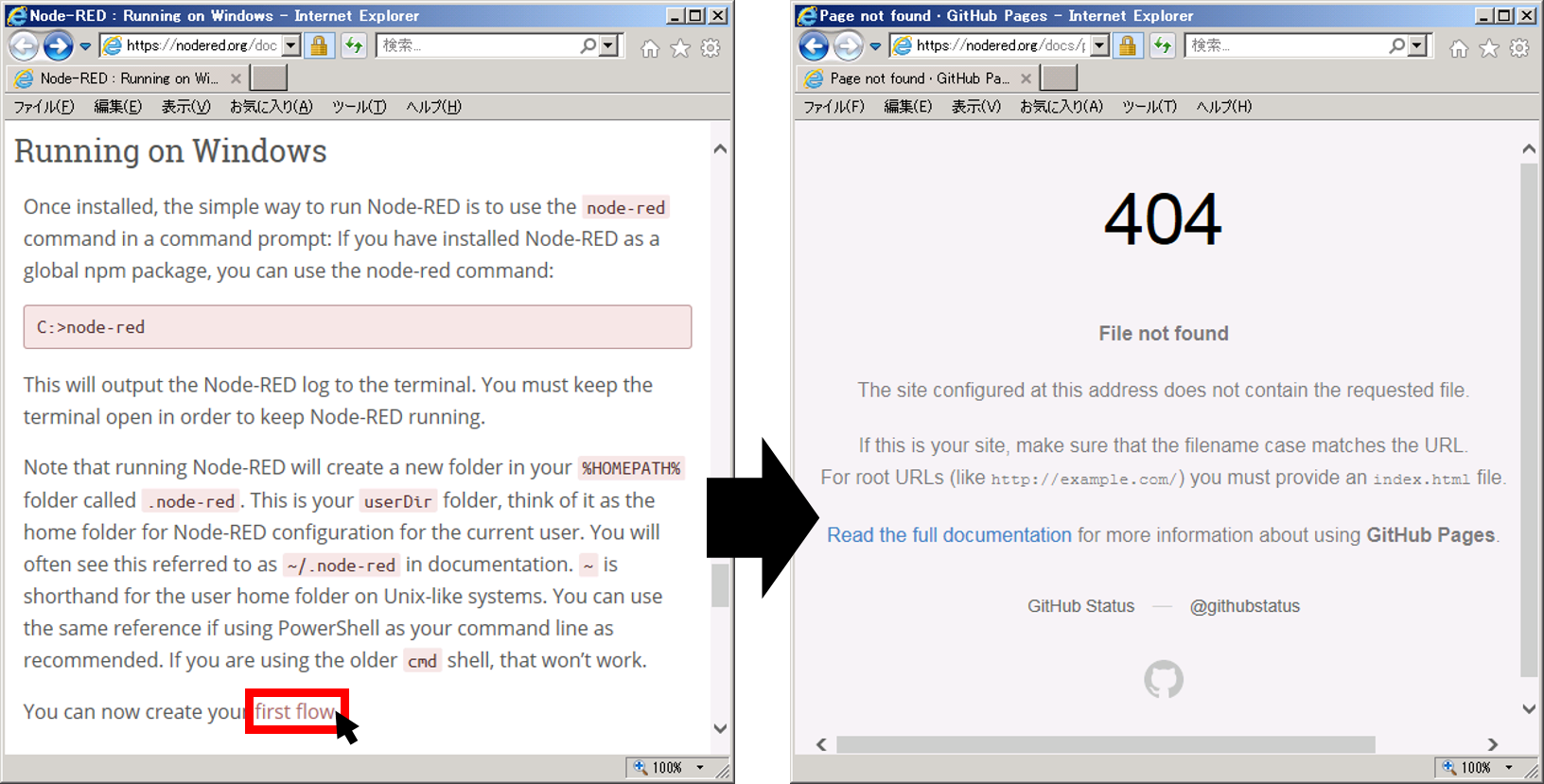1544x784 pixels.
Task: Click the refresh icon in the 404 window
Action: (1162, 45)
